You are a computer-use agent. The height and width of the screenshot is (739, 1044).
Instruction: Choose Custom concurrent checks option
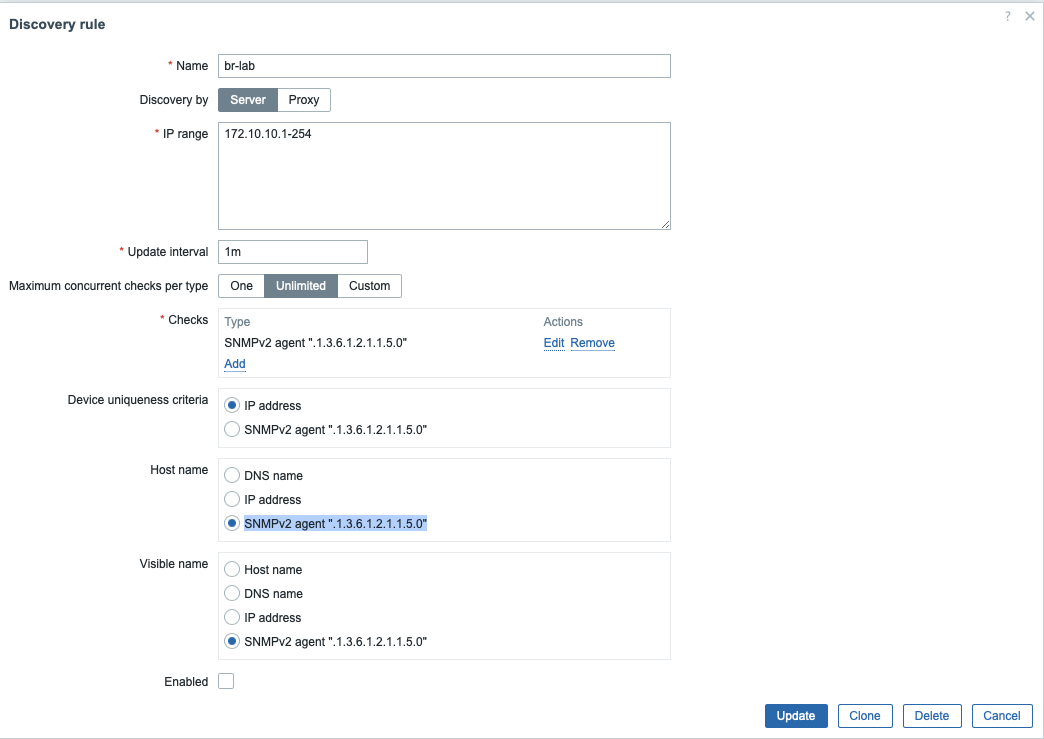369,286
